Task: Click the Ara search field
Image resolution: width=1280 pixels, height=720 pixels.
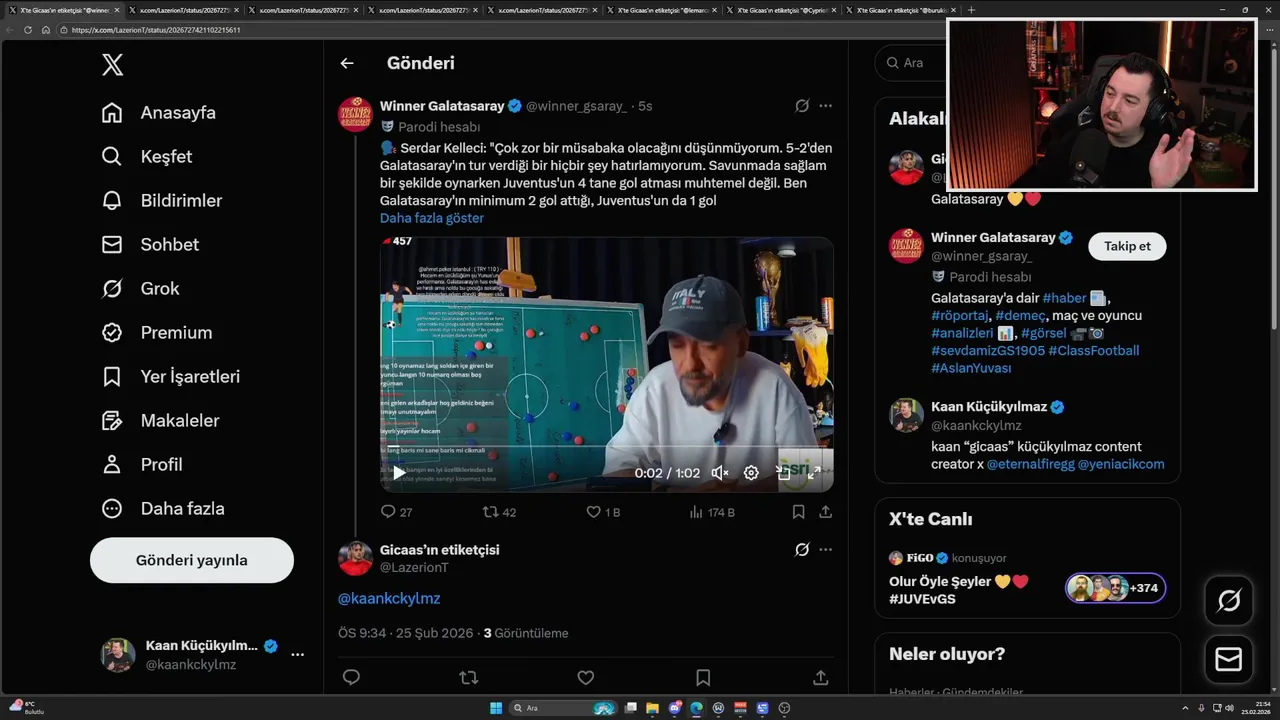Action: point(912,63)
